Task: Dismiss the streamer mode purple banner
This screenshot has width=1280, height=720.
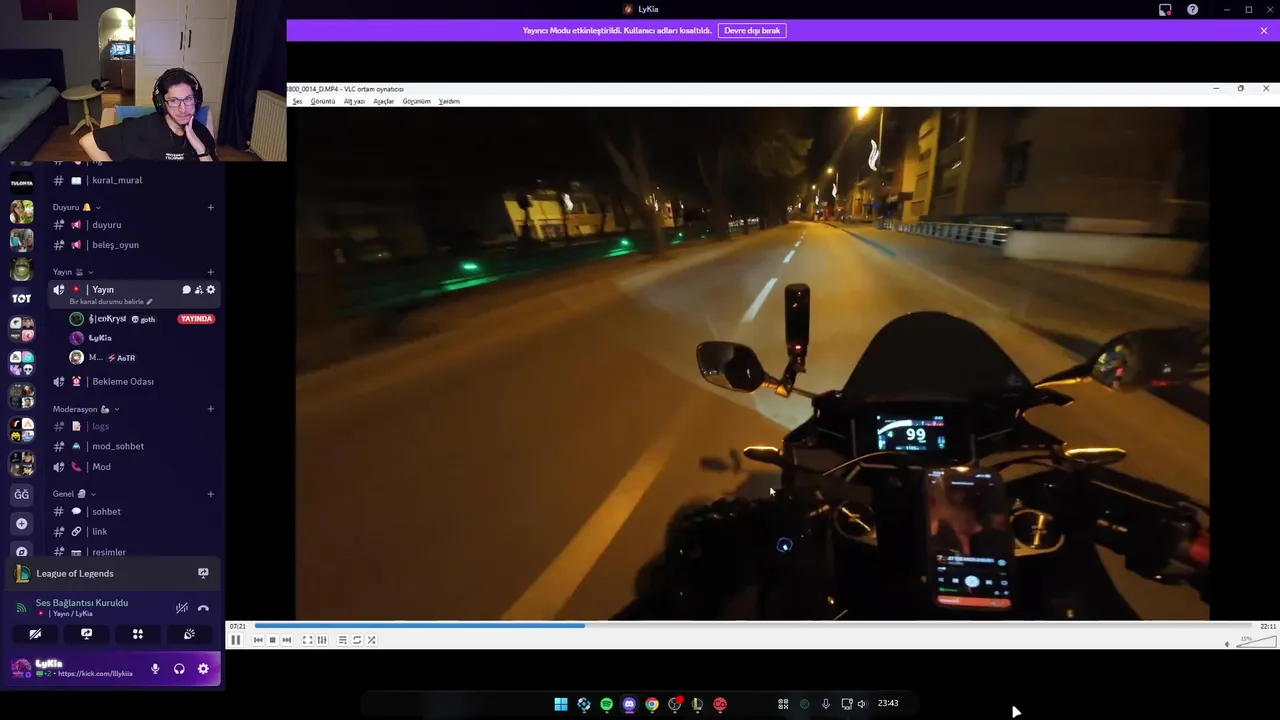Action: click(x=1264, y=30)
